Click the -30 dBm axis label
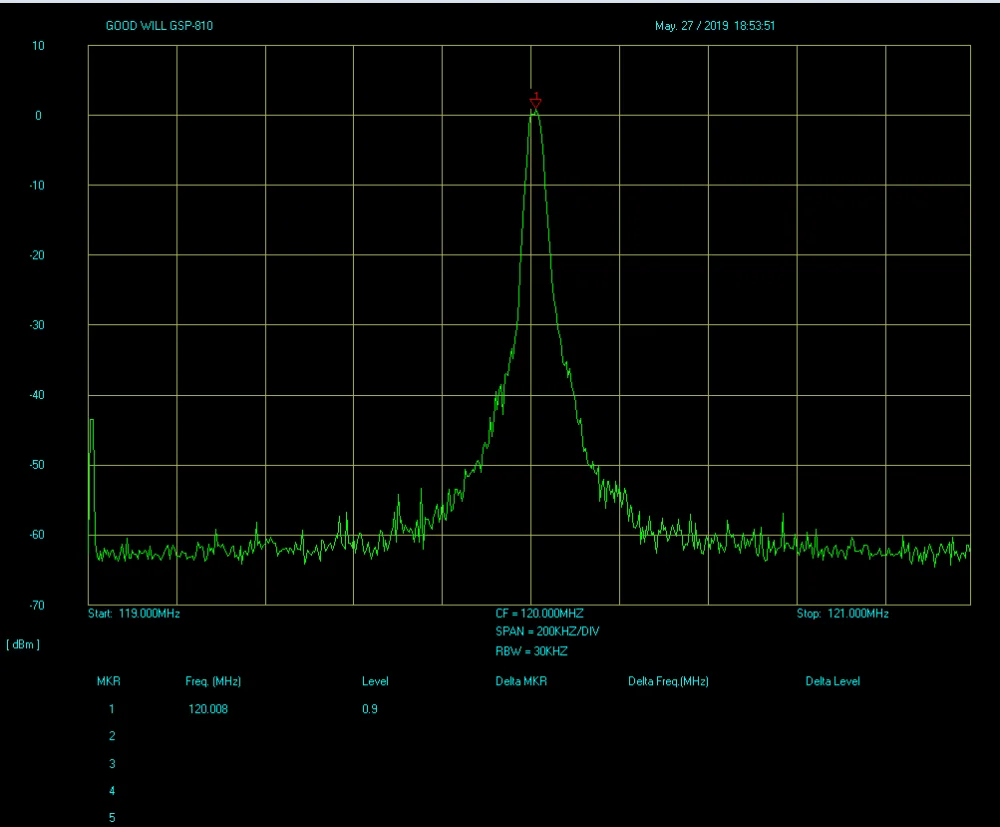1000x827 pixels. pos(37,325)
